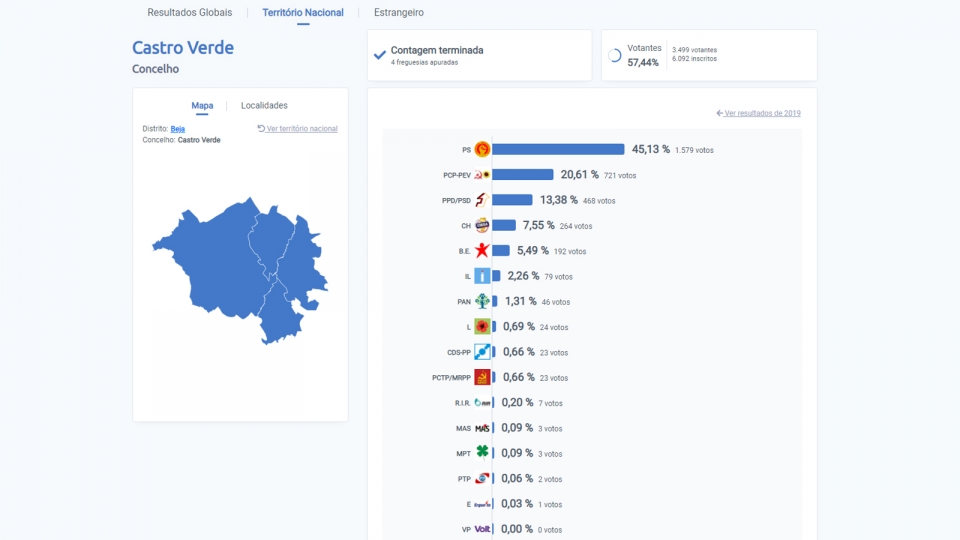Click the Volt purple logo

pos(482,529)
